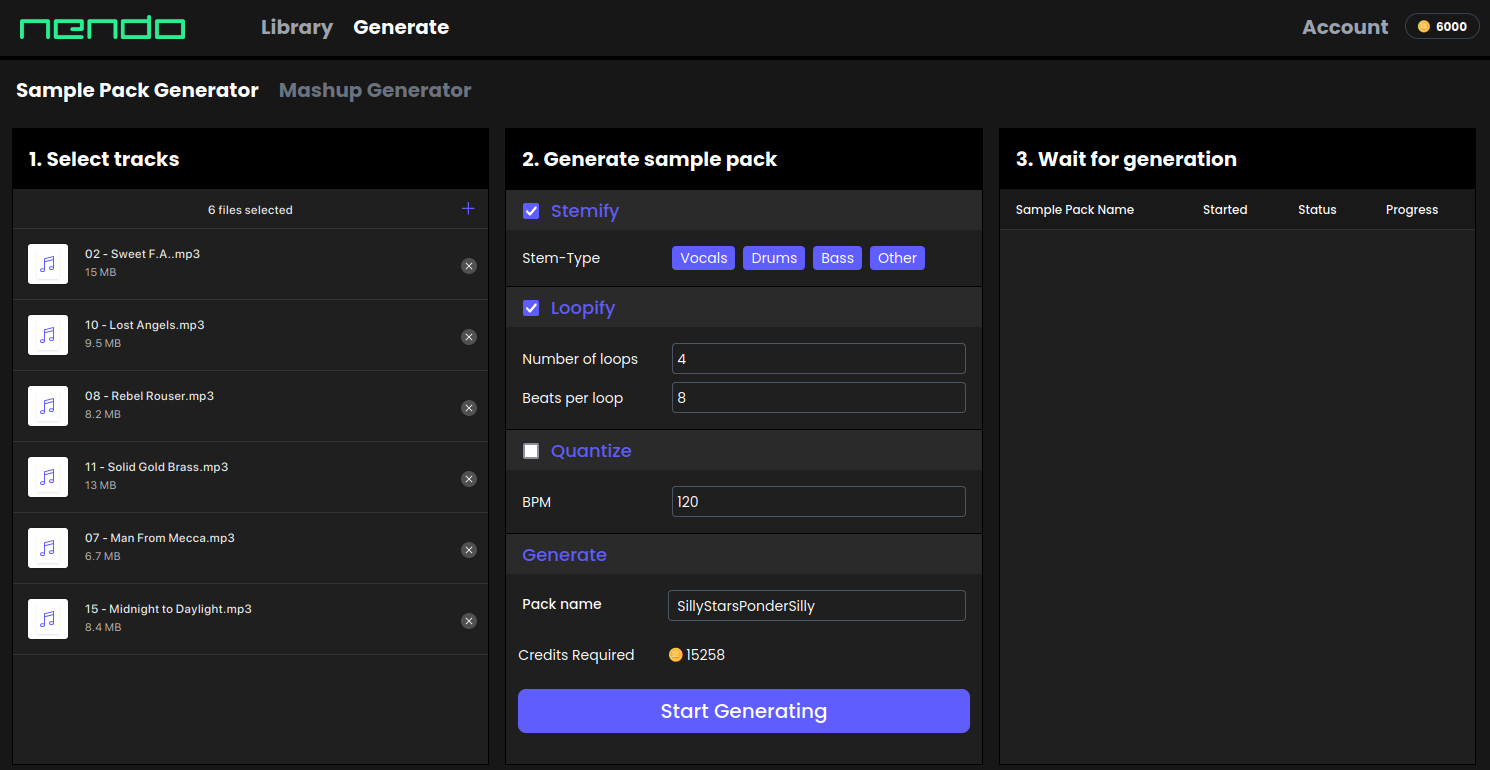1490x770 pixels.
Task: Click the plus icon to add tracks
Action: point(468,209)
